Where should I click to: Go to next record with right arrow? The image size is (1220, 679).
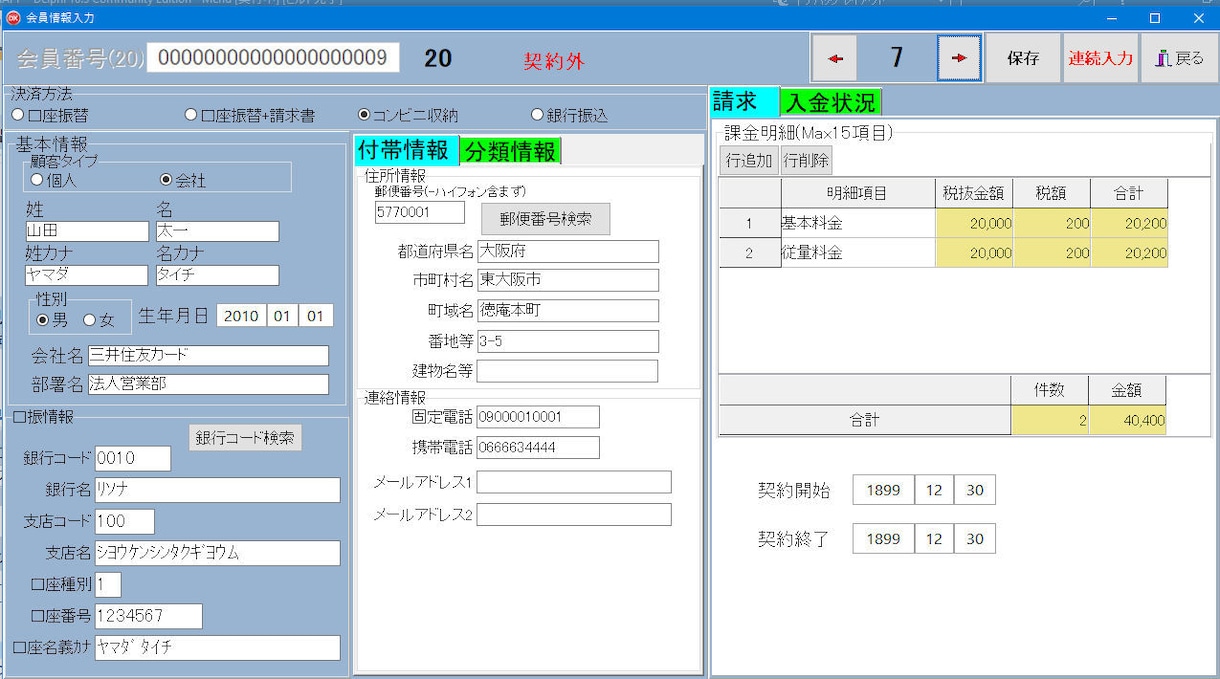coord(959,58)
